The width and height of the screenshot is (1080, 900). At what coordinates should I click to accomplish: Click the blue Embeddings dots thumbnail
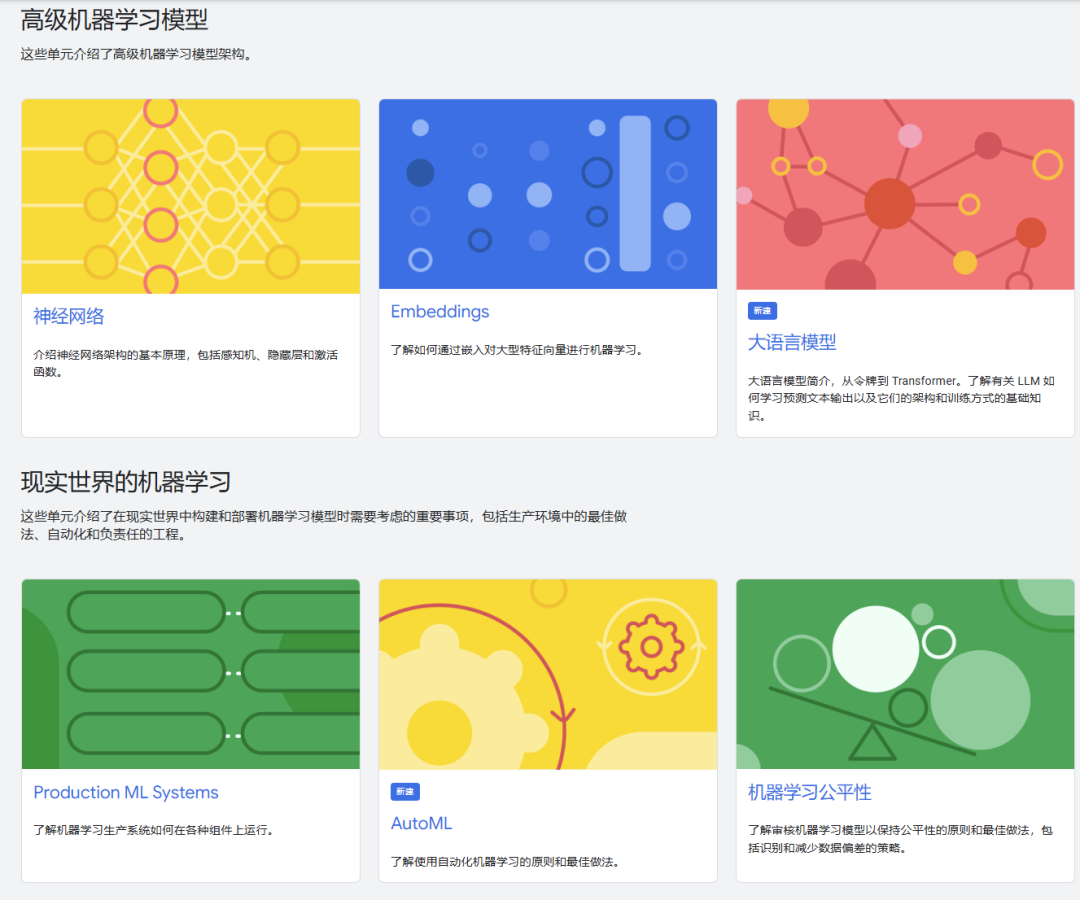[548, 194]
